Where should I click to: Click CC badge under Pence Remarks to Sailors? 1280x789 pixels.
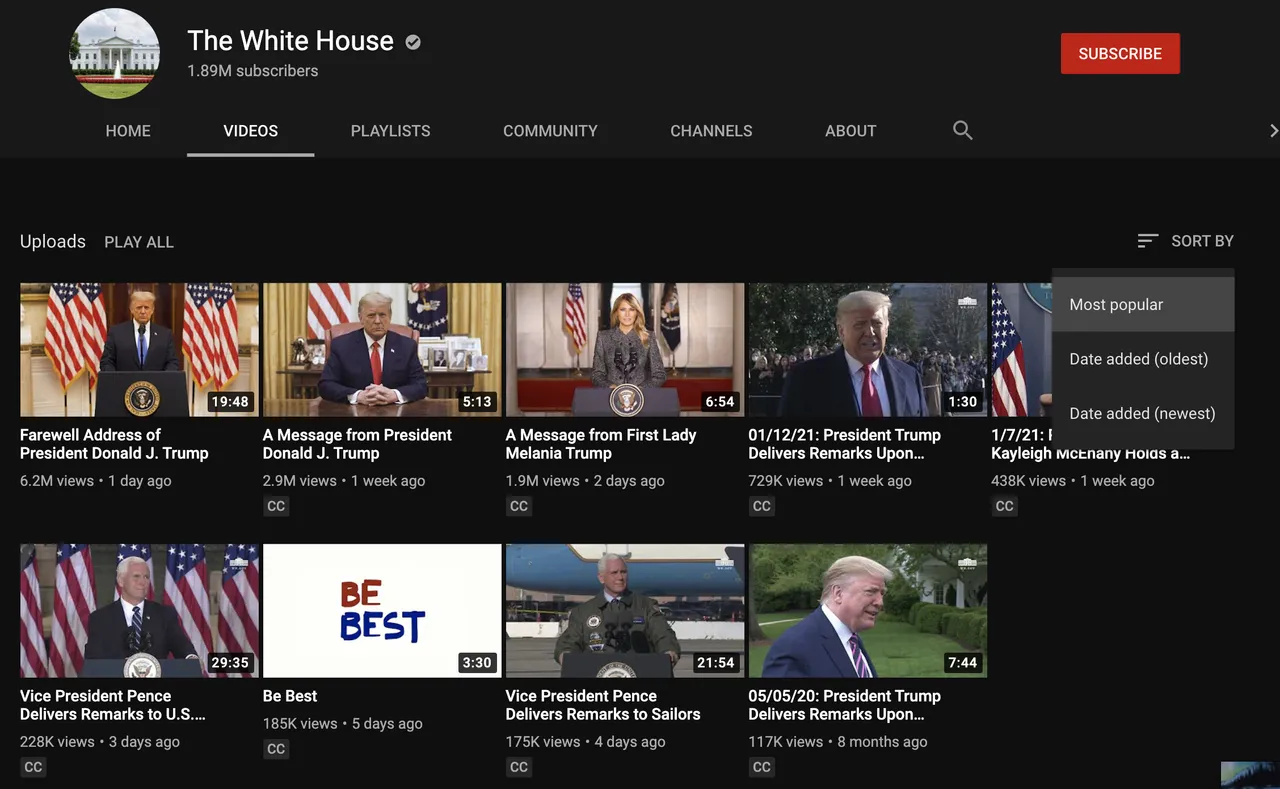pos(518,767)
